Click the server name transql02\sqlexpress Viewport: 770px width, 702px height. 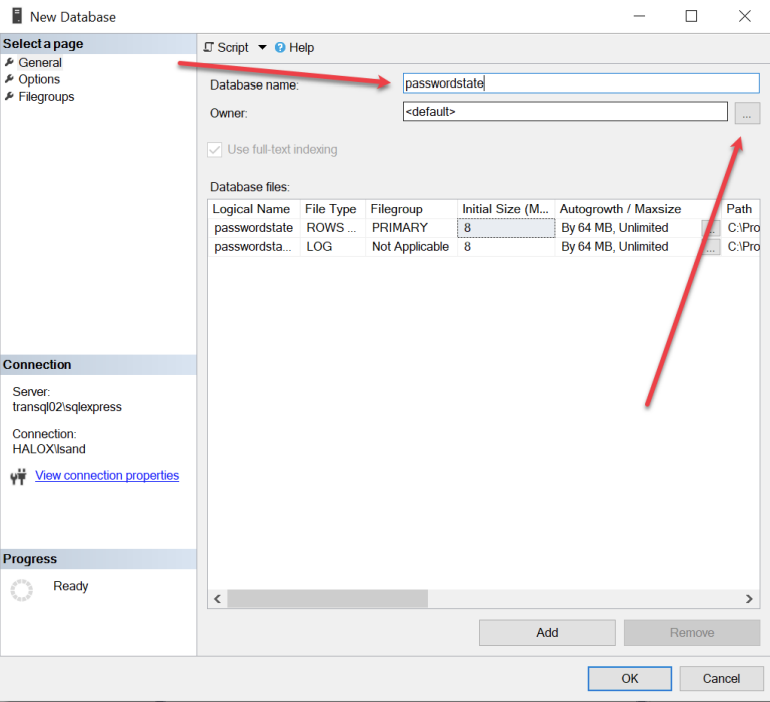click(x=67, y=407)
